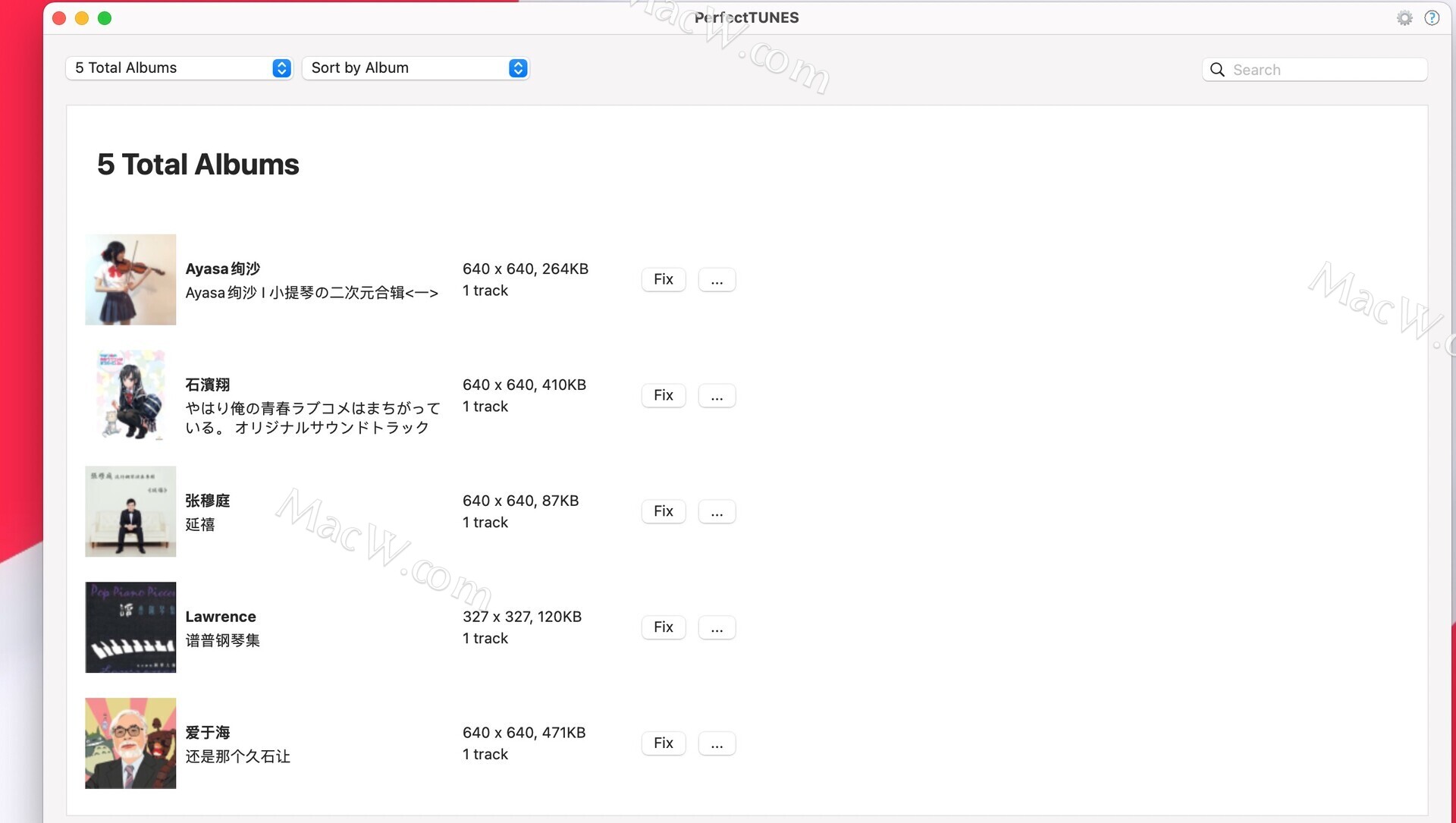The image size is (1456, 823).
Task: Click album title 延禧
Action: click(200, 525)
